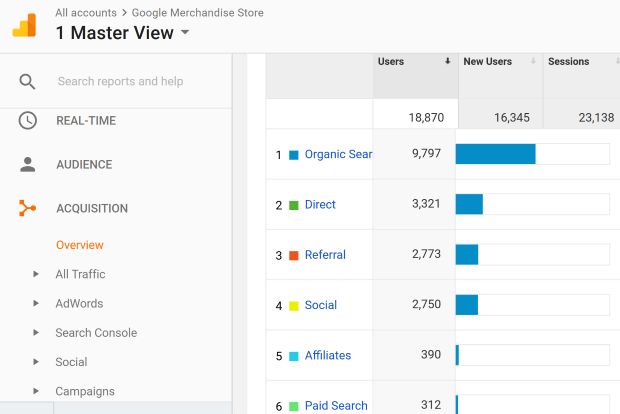Click the Organic Search value 9,797
The image size is (620, 414).
click(426, 153)
